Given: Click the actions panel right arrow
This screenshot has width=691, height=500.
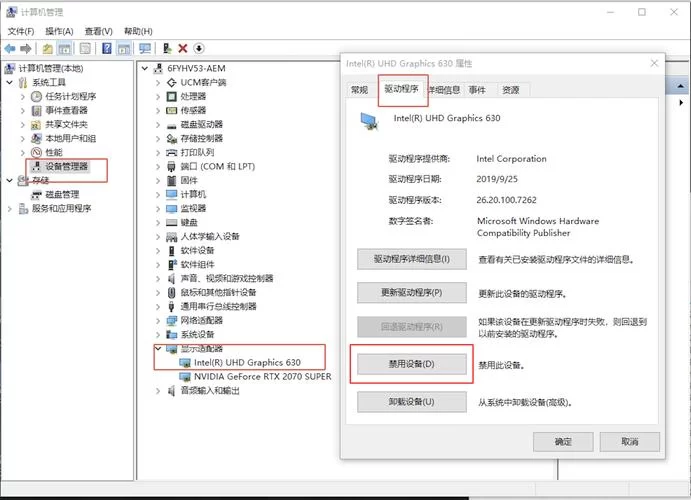Looking at the screenshot, I should coord(681,103).
